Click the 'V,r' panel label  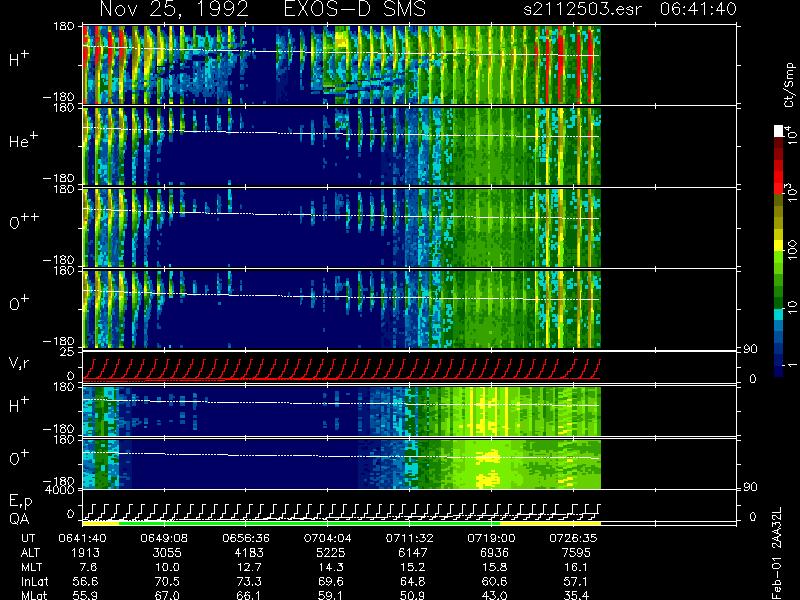point(19,363)
